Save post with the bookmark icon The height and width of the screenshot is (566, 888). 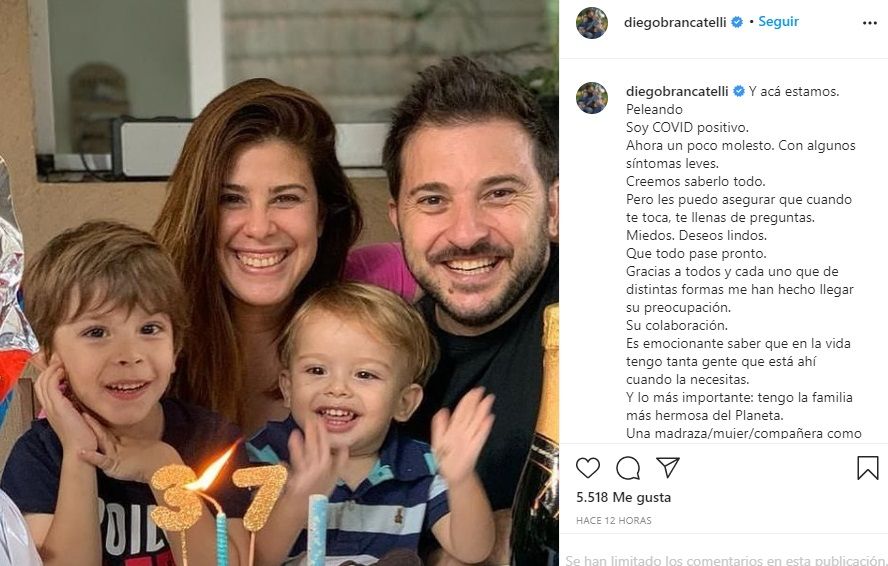pyautogui.click(x=868, y=468)
